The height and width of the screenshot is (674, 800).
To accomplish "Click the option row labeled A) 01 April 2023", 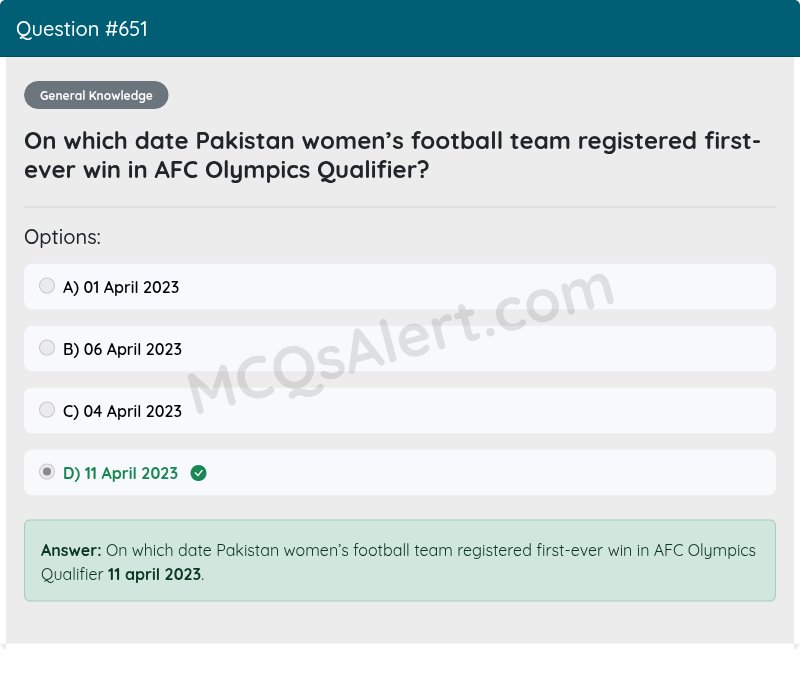I will point(400,286).
